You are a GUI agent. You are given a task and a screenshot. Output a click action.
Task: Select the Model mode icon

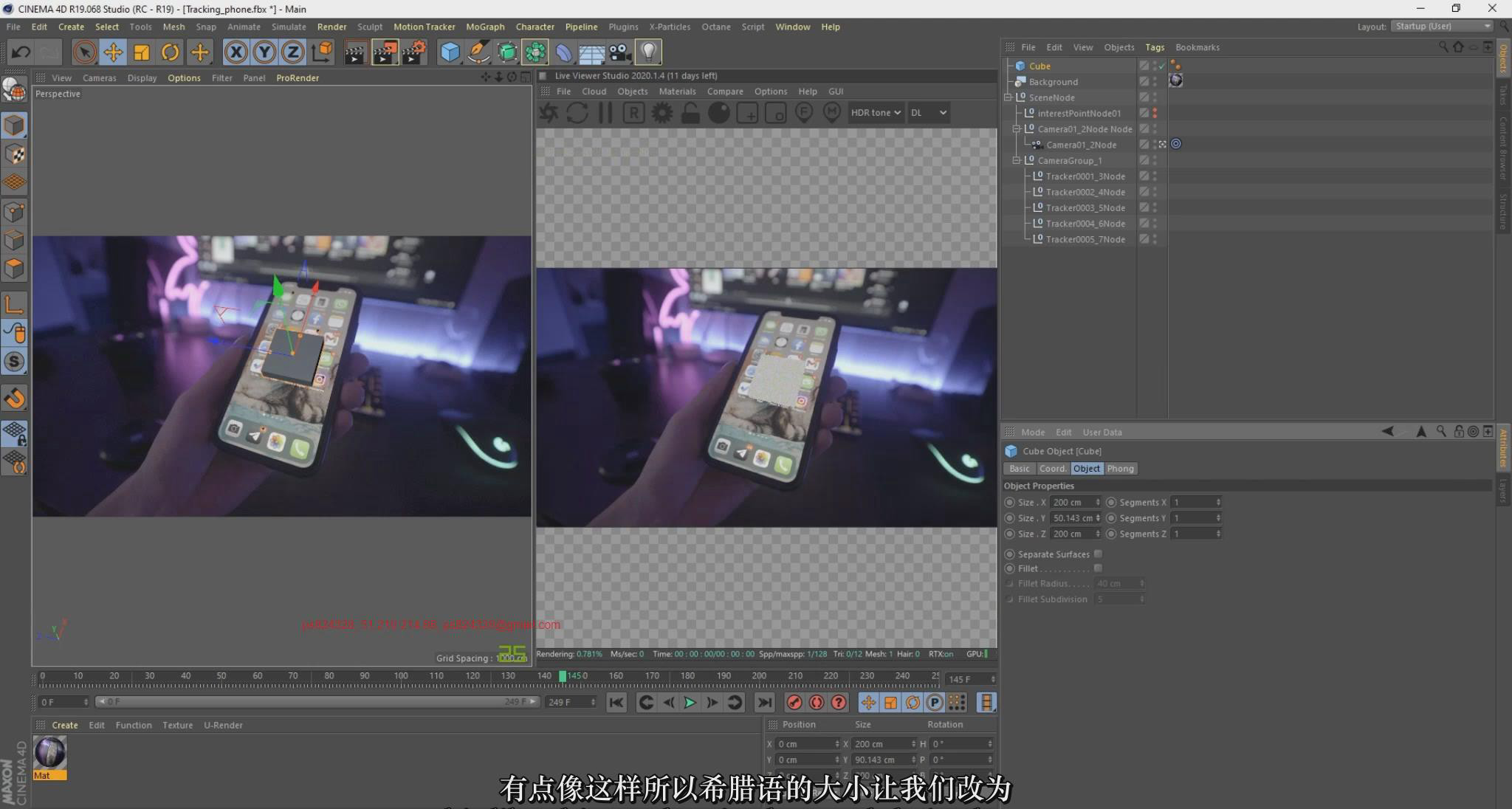[x=14, y=125]
